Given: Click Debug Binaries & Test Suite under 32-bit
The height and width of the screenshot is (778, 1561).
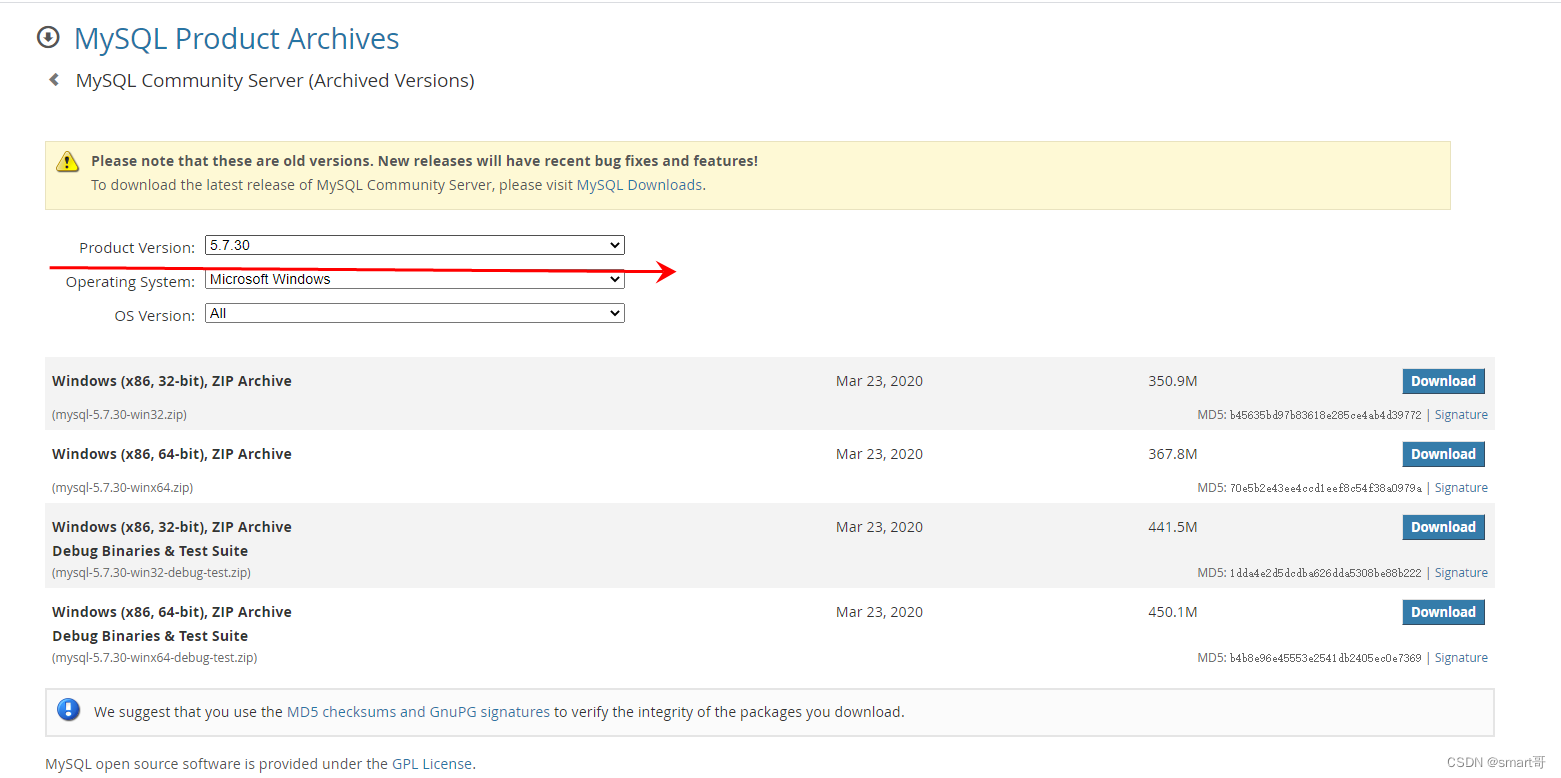Looking at the screenshot, I should point(150,551).
